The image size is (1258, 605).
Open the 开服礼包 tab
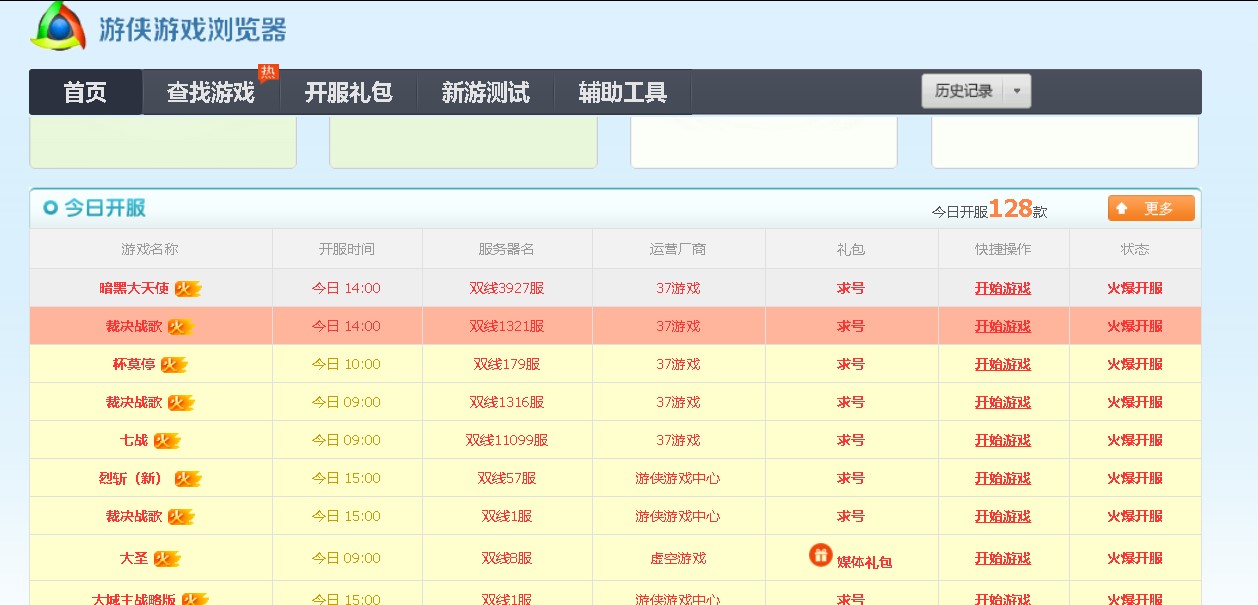(x=348, y=93)
